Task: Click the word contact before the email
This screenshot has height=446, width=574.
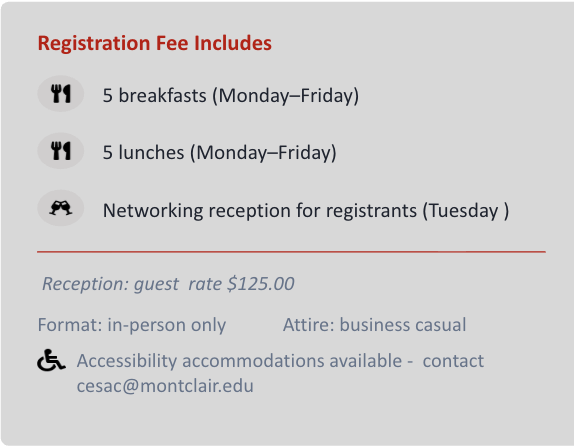Action: click(453, 361)
